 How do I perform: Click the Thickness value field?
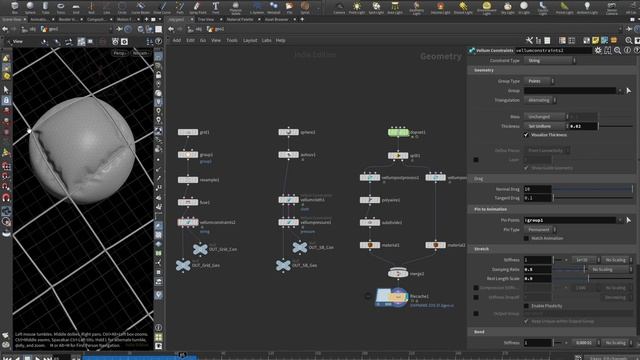[583, 126]
